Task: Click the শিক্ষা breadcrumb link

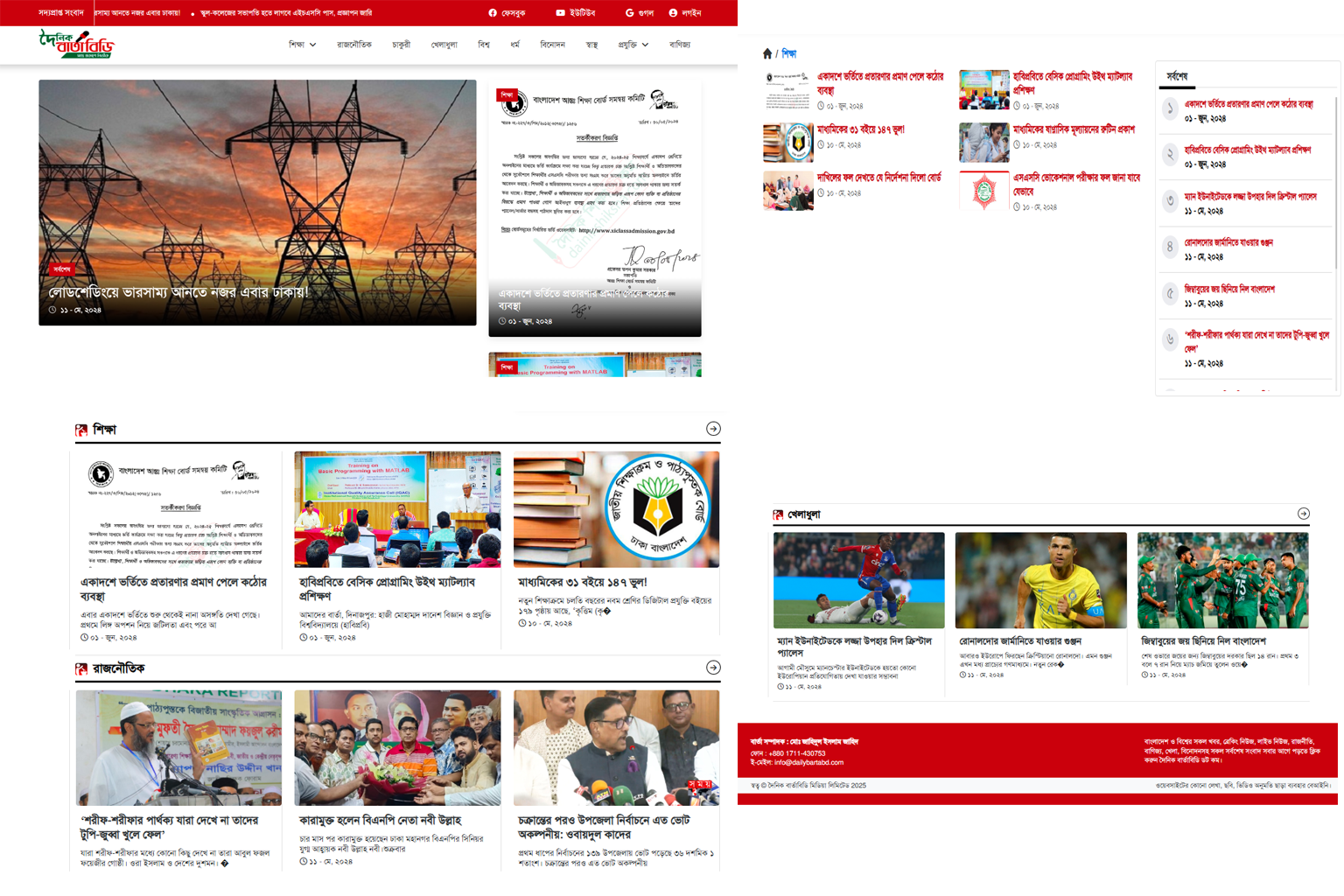Action: (x=788, y=54)
